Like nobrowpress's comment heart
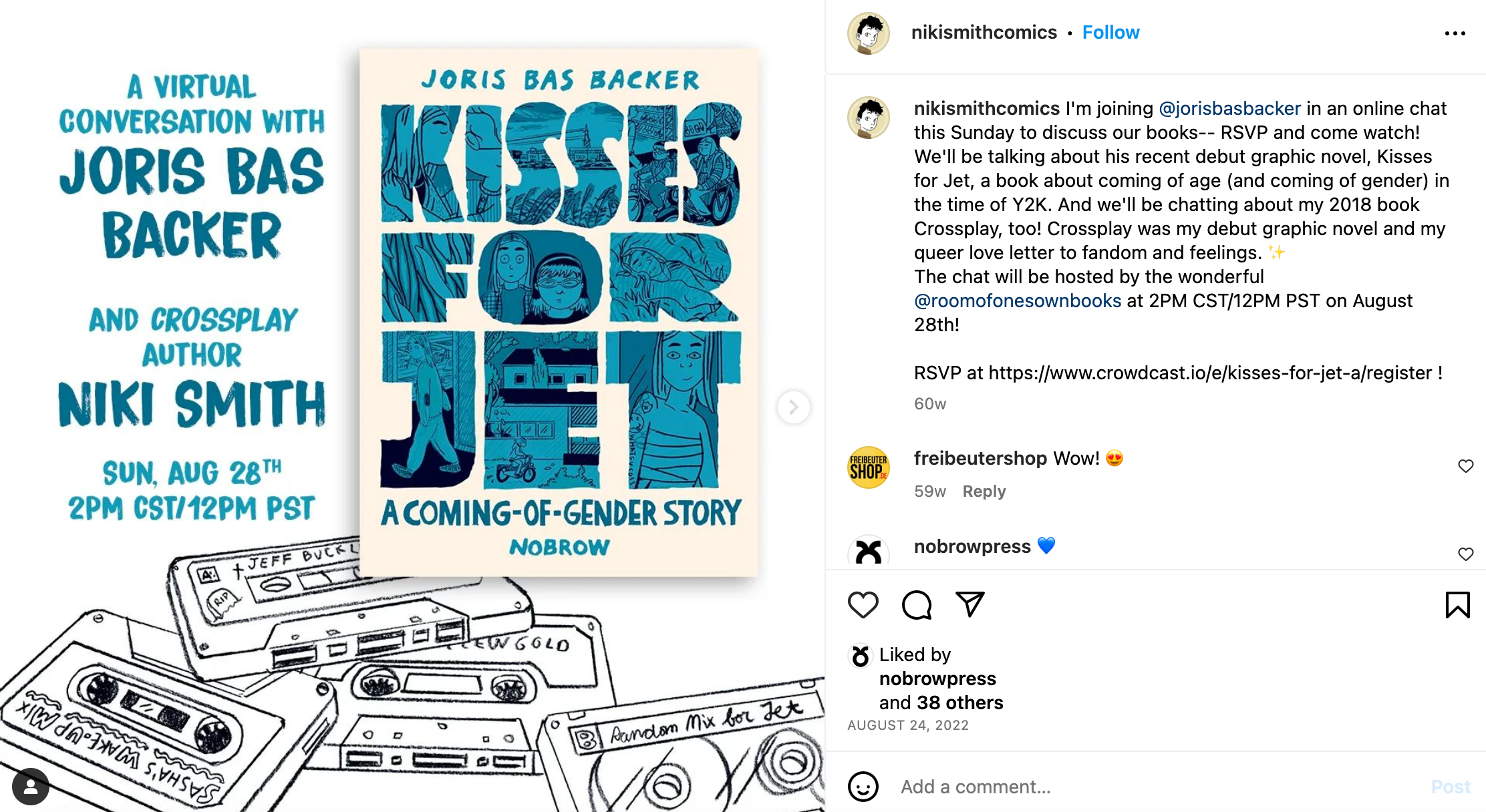 1465,554
